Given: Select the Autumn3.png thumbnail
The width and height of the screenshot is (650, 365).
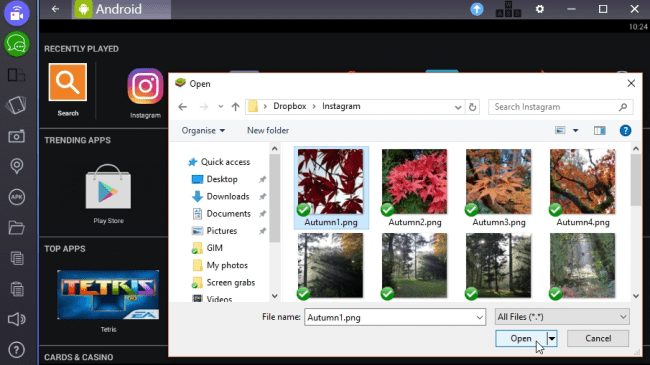Looking at the screenshot, I should click(x=499, y=181).
